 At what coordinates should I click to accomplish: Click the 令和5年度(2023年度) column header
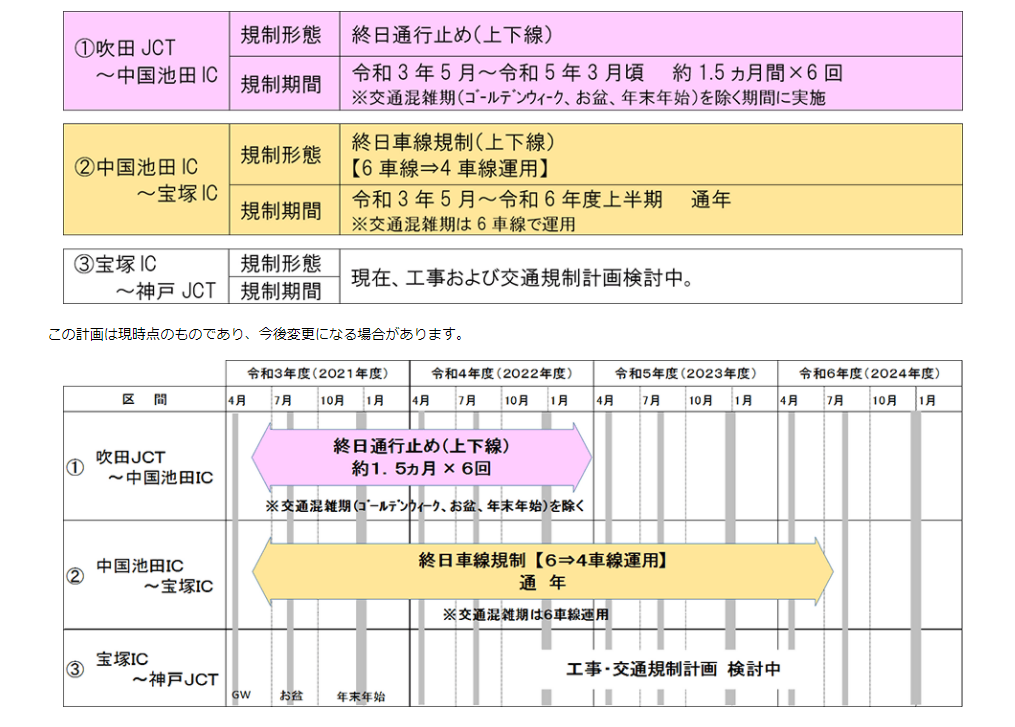(x=686, y=374)
